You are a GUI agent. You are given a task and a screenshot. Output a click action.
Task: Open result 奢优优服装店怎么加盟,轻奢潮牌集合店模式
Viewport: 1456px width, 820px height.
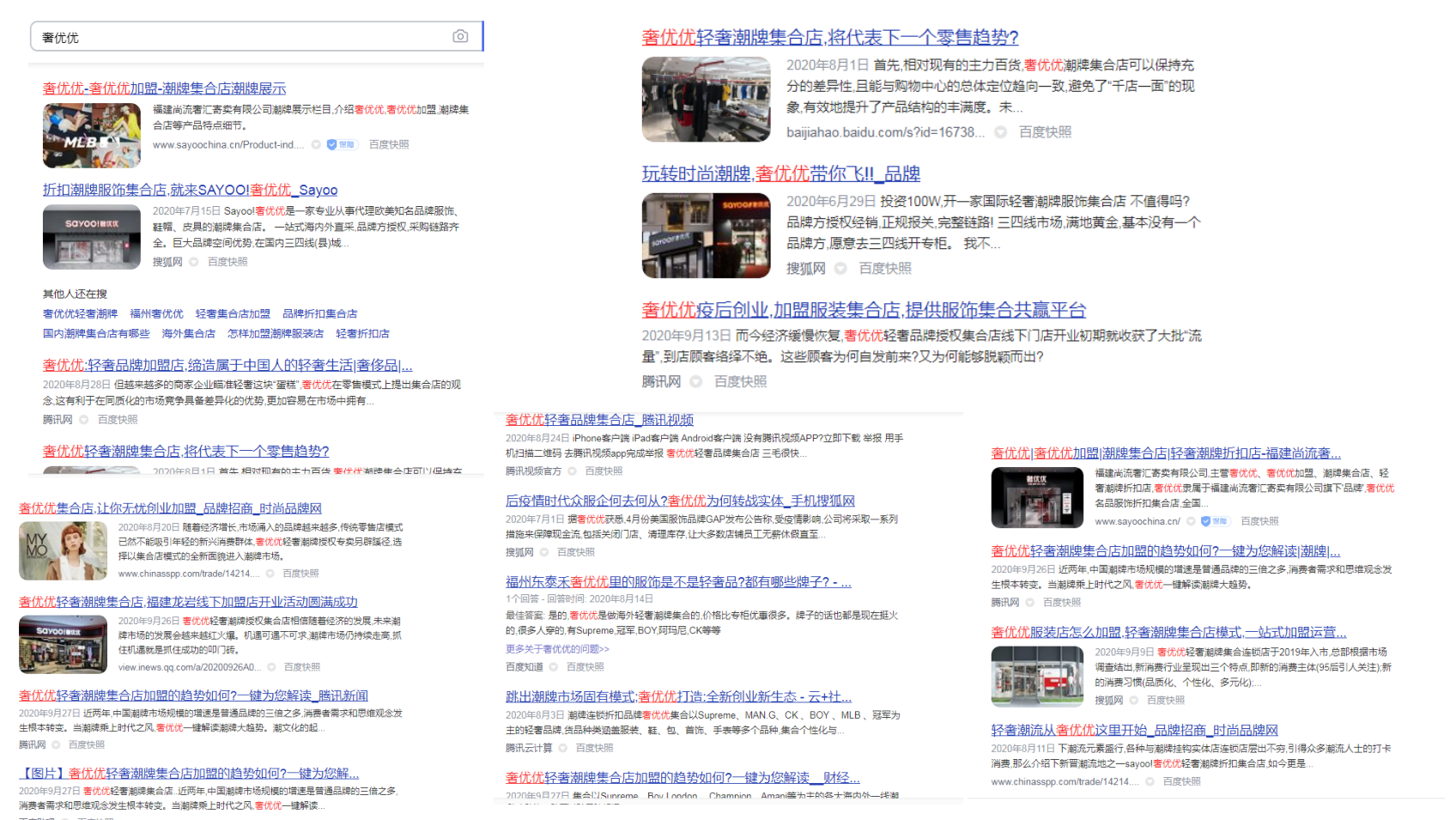[x=1169, y=632]
